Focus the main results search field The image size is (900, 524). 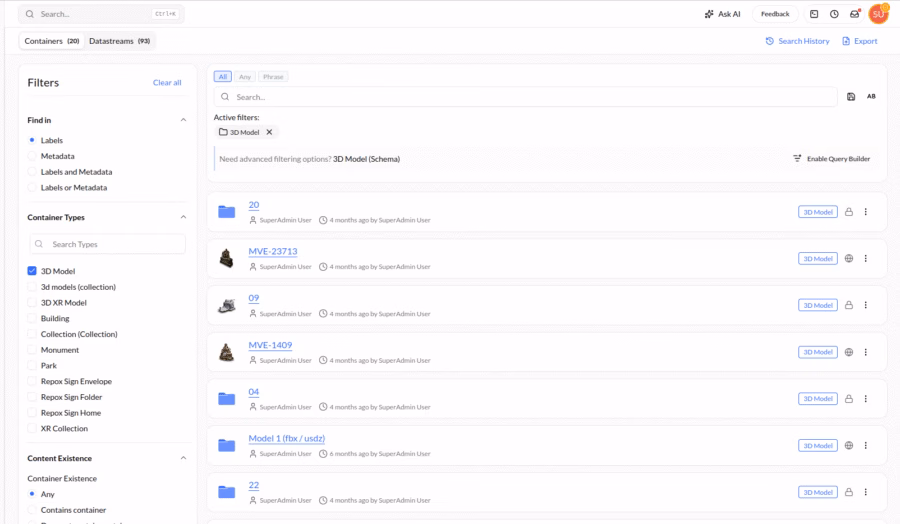click(x=525, y=97)
